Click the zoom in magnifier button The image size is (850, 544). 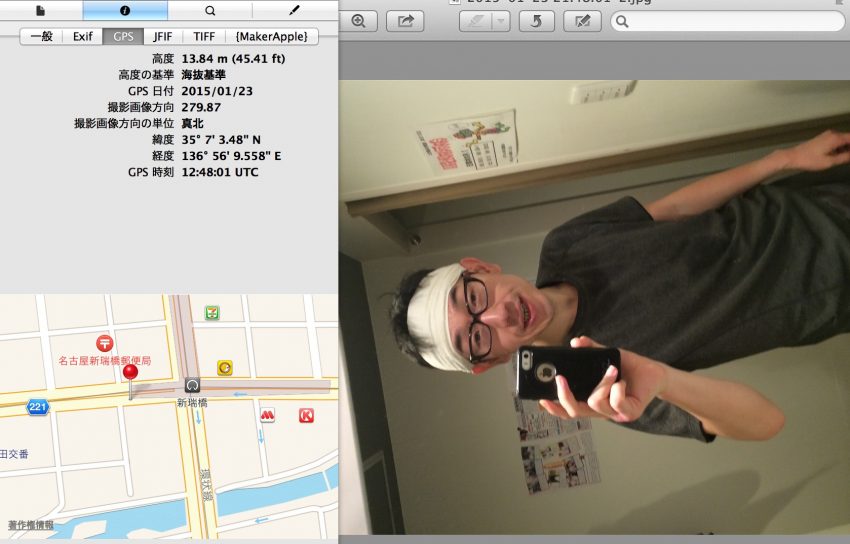click(x=358, y=21)
